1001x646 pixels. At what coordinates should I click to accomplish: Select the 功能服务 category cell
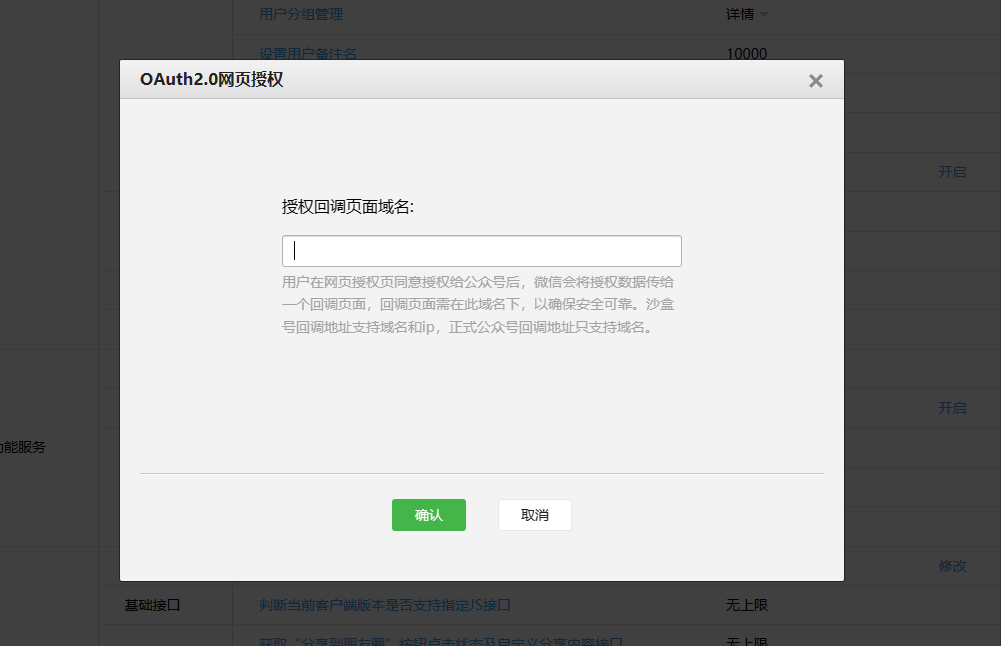point(24,447)
